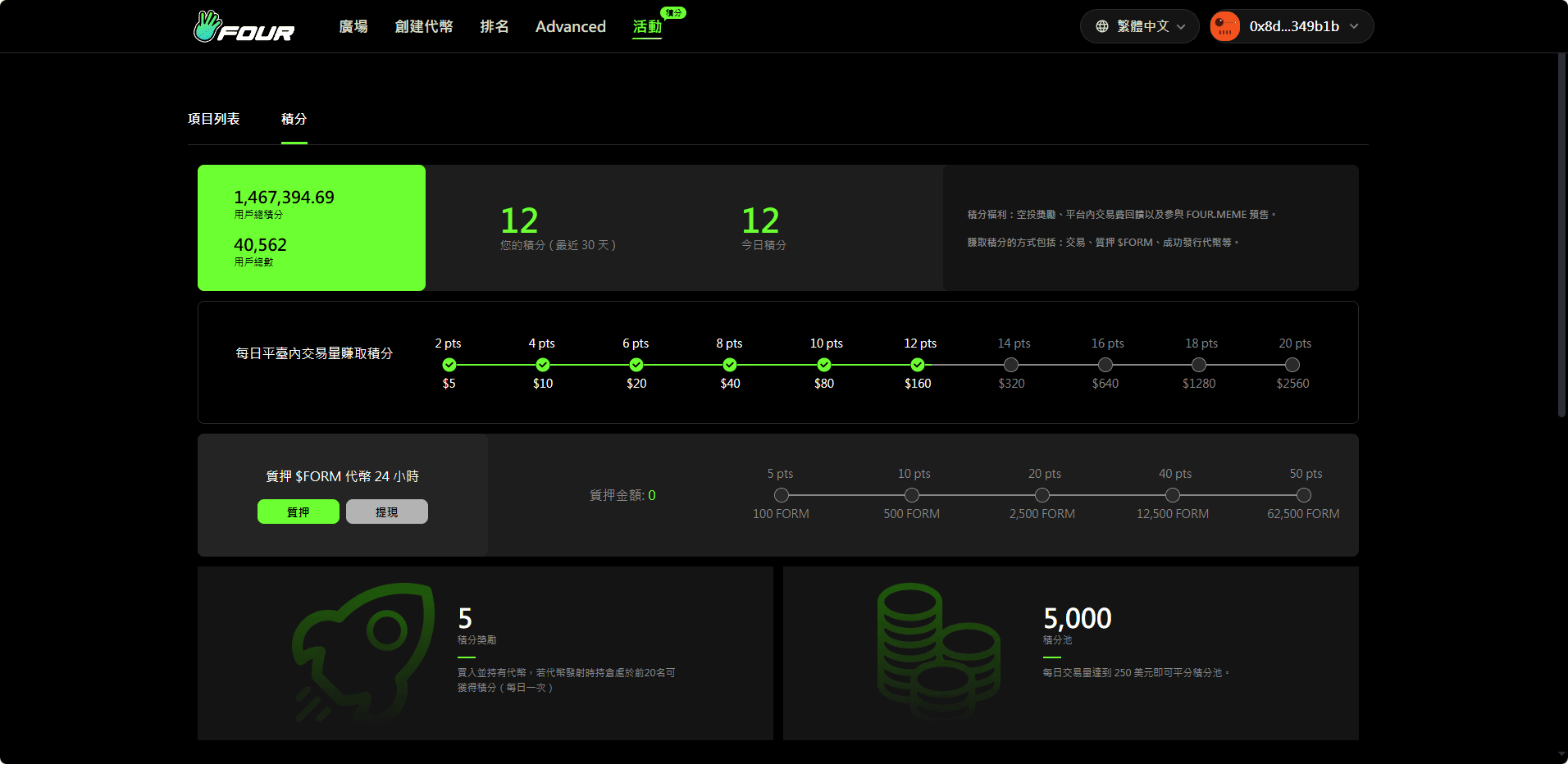Expand the 0x8d...349b1b wallet menu
The image size is (1568, 764).
click(x=1293, y=26)
